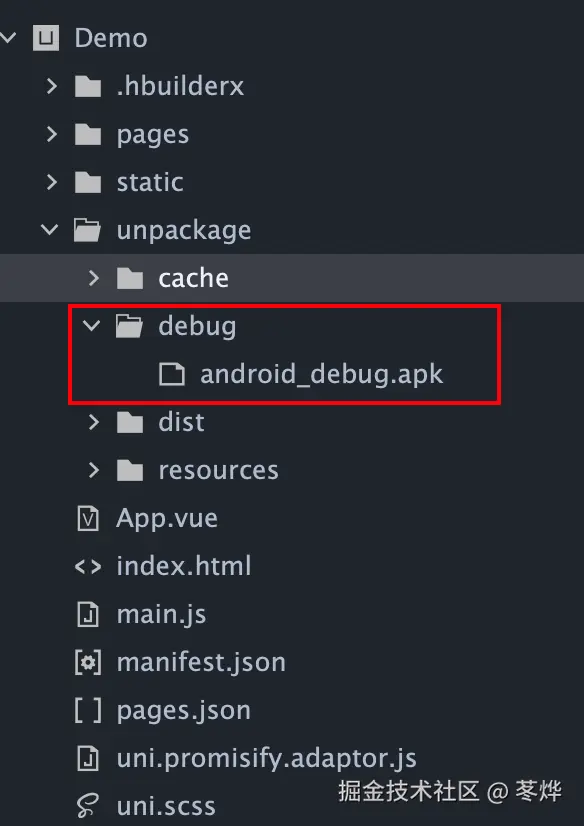Expand the dist folder arrow
The width and height of the screenshot is (584, 826).
point(94,422)
